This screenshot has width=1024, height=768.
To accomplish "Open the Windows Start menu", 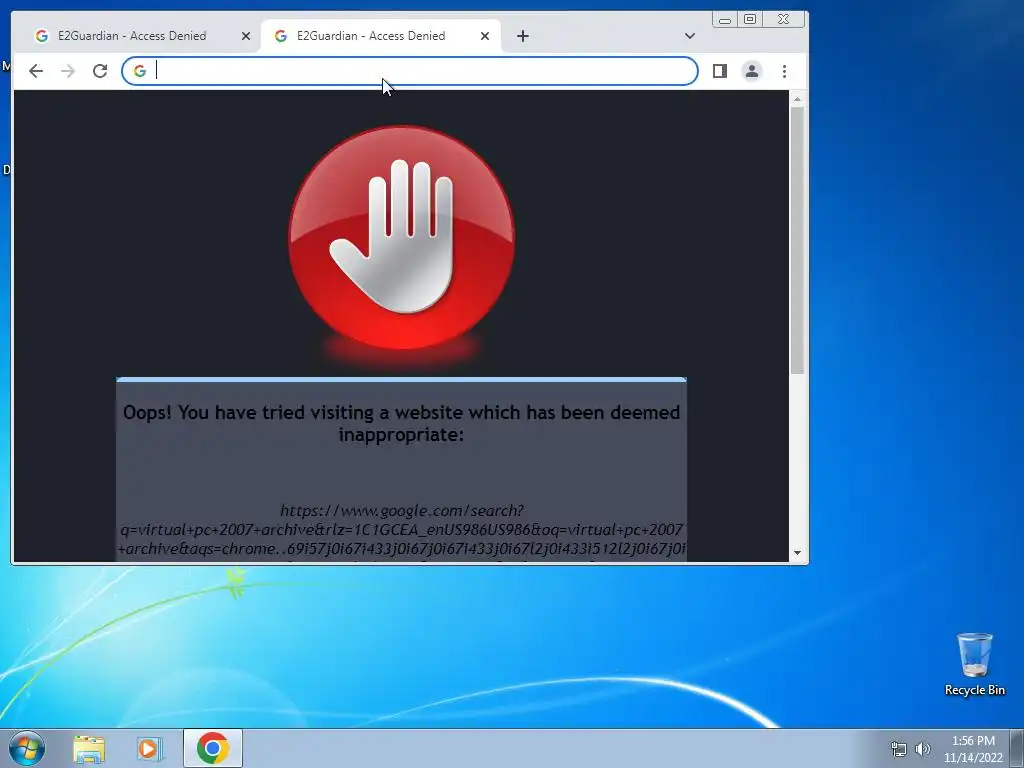I will coord(27,748).
